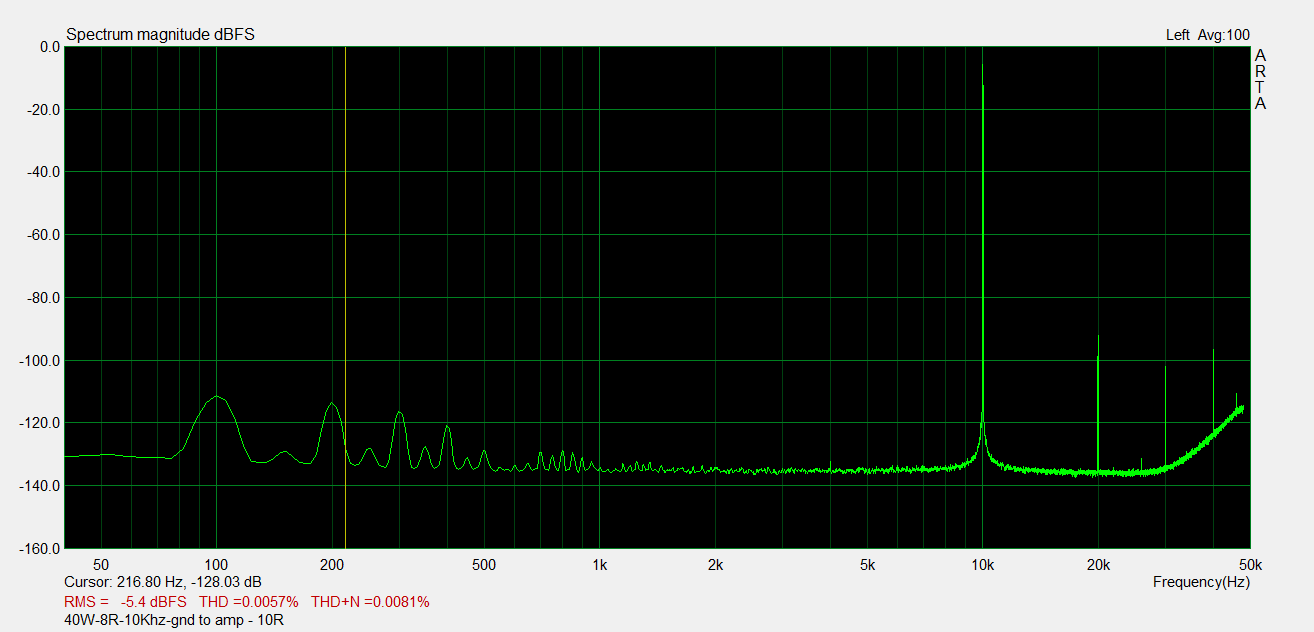Click the vertical ARTA logo text
The width and height of the screenshot is (1314, 632).
coord(1260,80)
